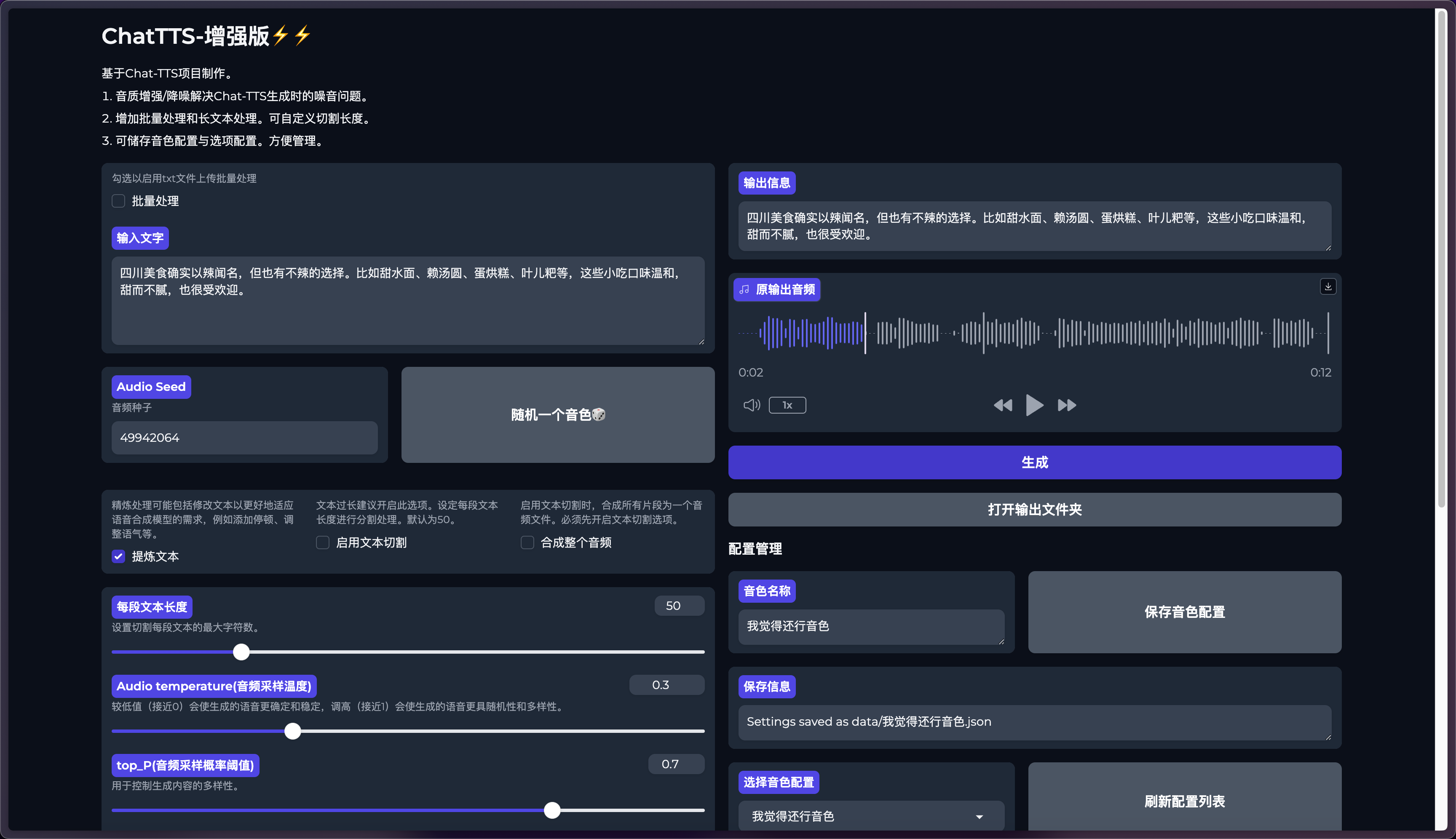Screen dimensions: 1456x839
Task: Click the Audio temperature slider handle
Action: (x=293, y=731)
